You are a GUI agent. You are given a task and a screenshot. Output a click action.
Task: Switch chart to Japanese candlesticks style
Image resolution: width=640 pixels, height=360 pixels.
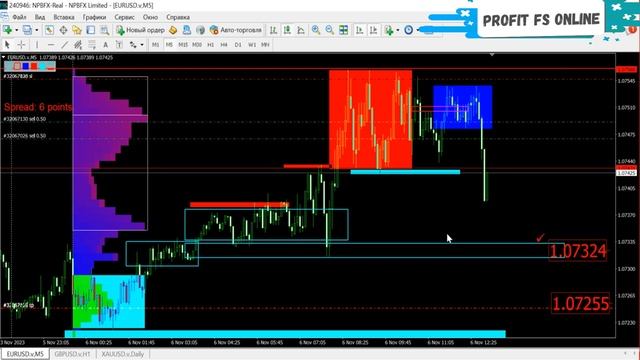click(x=287, y=30)
